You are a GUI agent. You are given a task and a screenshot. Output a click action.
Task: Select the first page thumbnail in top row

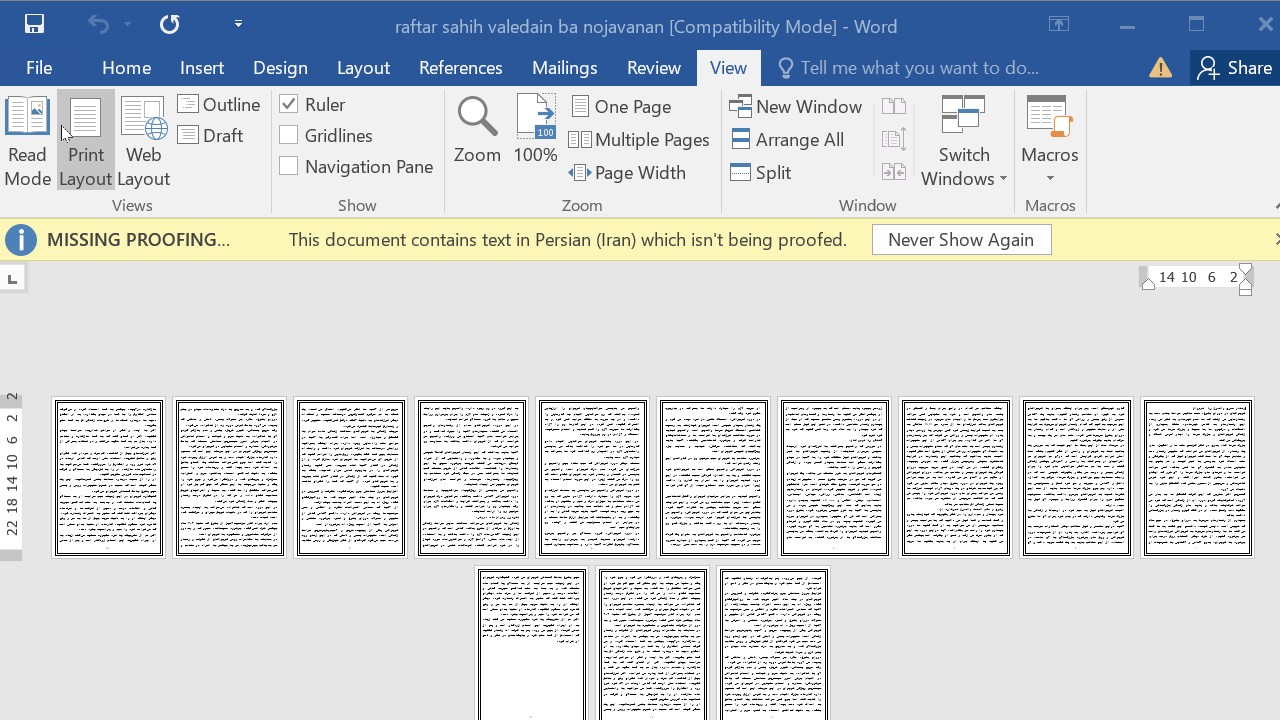109,478
